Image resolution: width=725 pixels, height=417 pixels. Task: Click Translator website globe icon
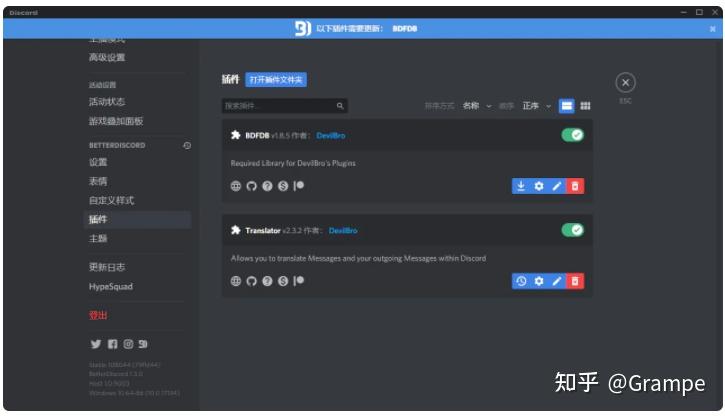tap(236, 281)
